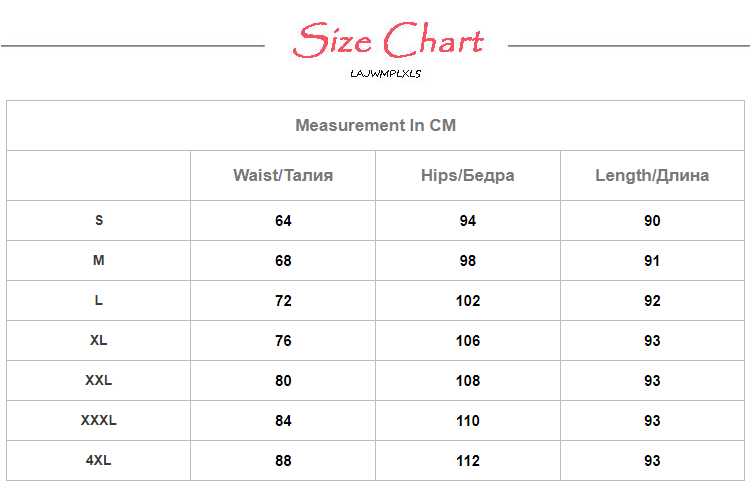The width and height of the screenshot is (750, 484).
Task: Click waist value 64 in S row
Action: click(x=283, y=221)
